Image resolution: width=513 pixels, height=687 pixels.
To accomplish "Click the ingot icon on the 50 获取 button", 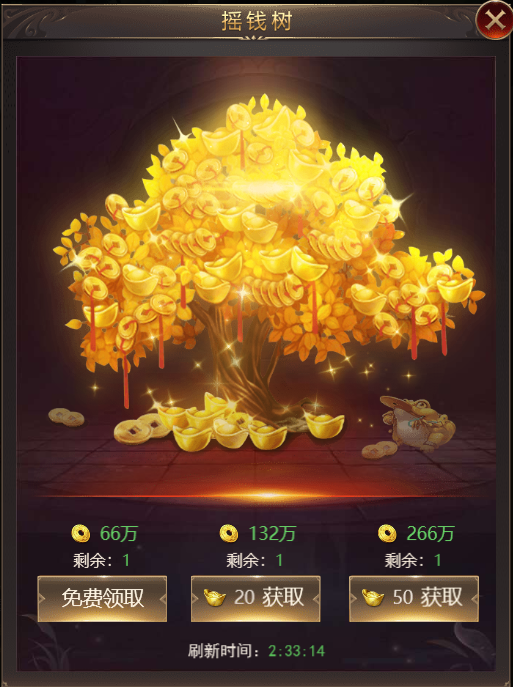I will click(x=373, y=598).
